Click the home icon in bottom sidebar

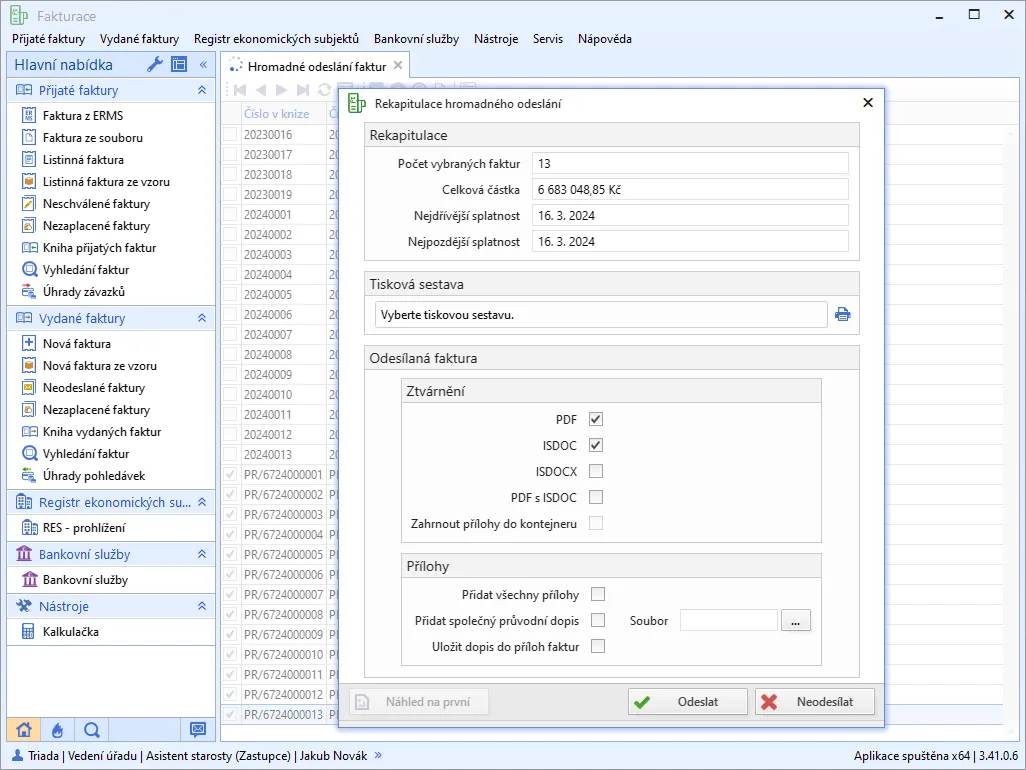(x=24, y=730)
